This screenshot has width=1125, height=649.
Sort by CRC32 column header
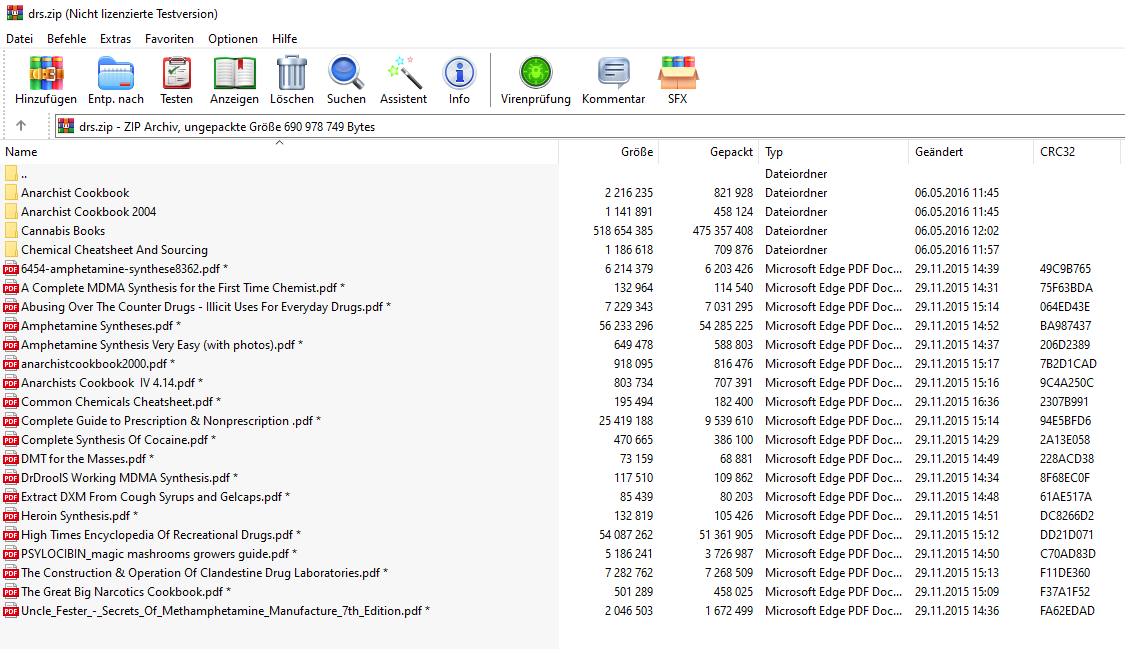click(x=1077, y=152)
